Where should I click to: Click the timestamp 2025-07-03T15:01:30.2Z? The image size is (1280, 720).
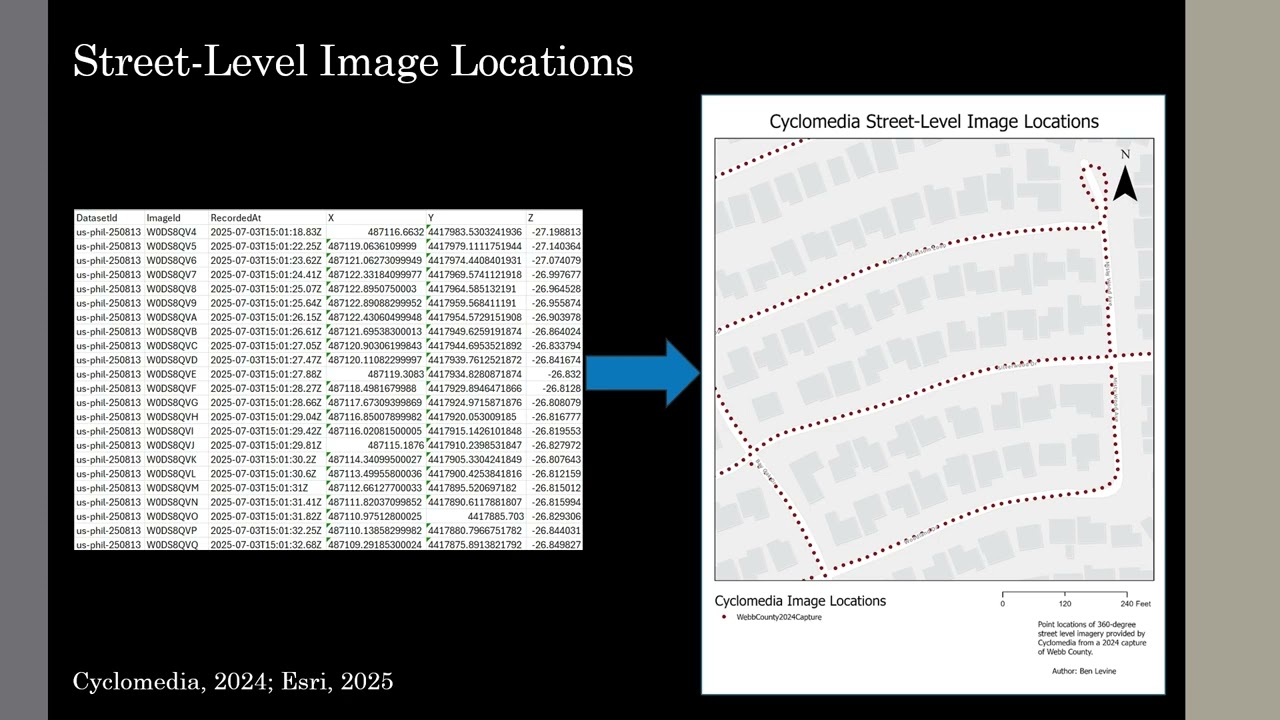pos(262,459)
